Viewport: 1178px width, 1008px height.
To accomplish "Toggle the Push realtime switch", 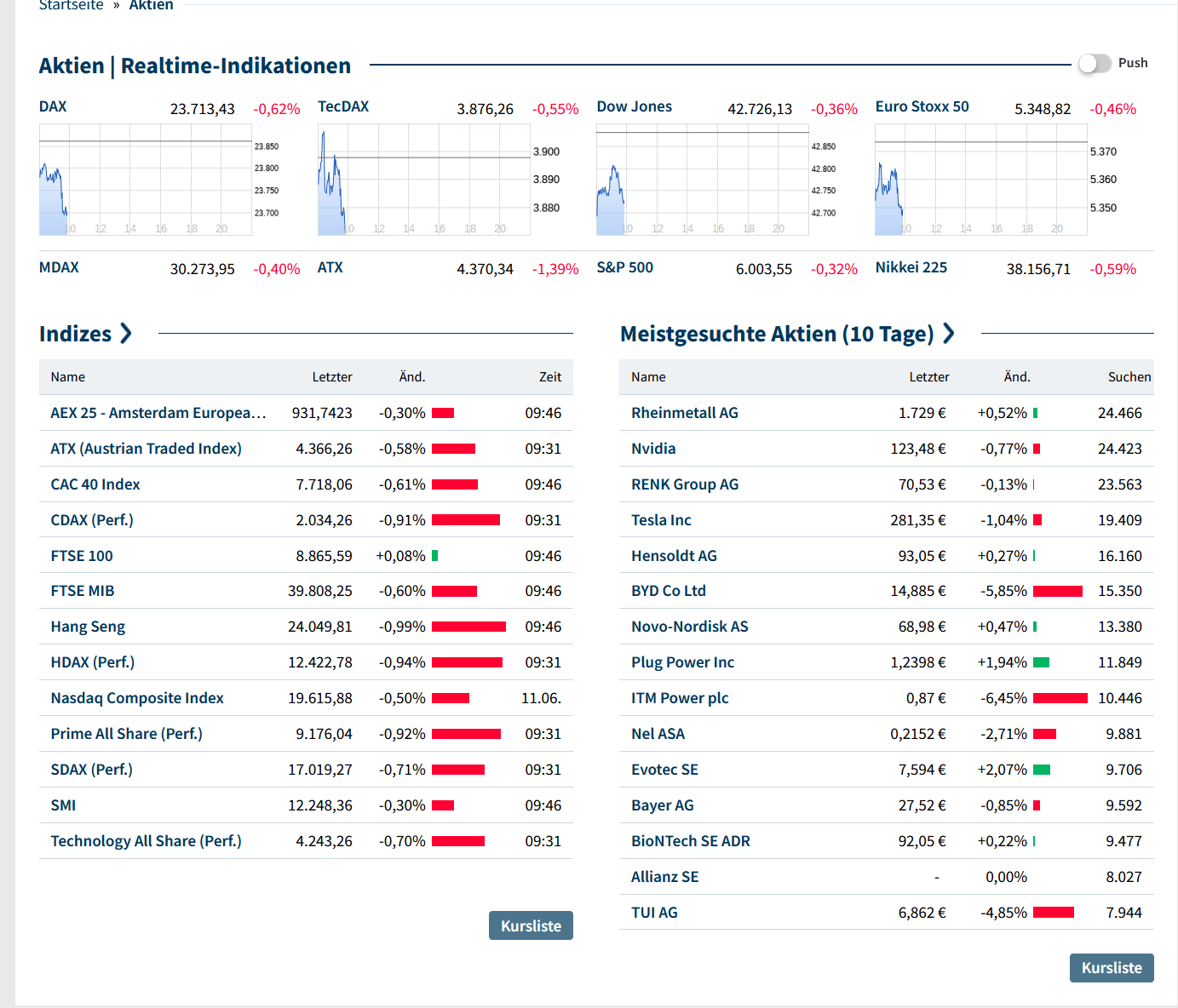I will pyautogui.click(x=1095, y=64).
